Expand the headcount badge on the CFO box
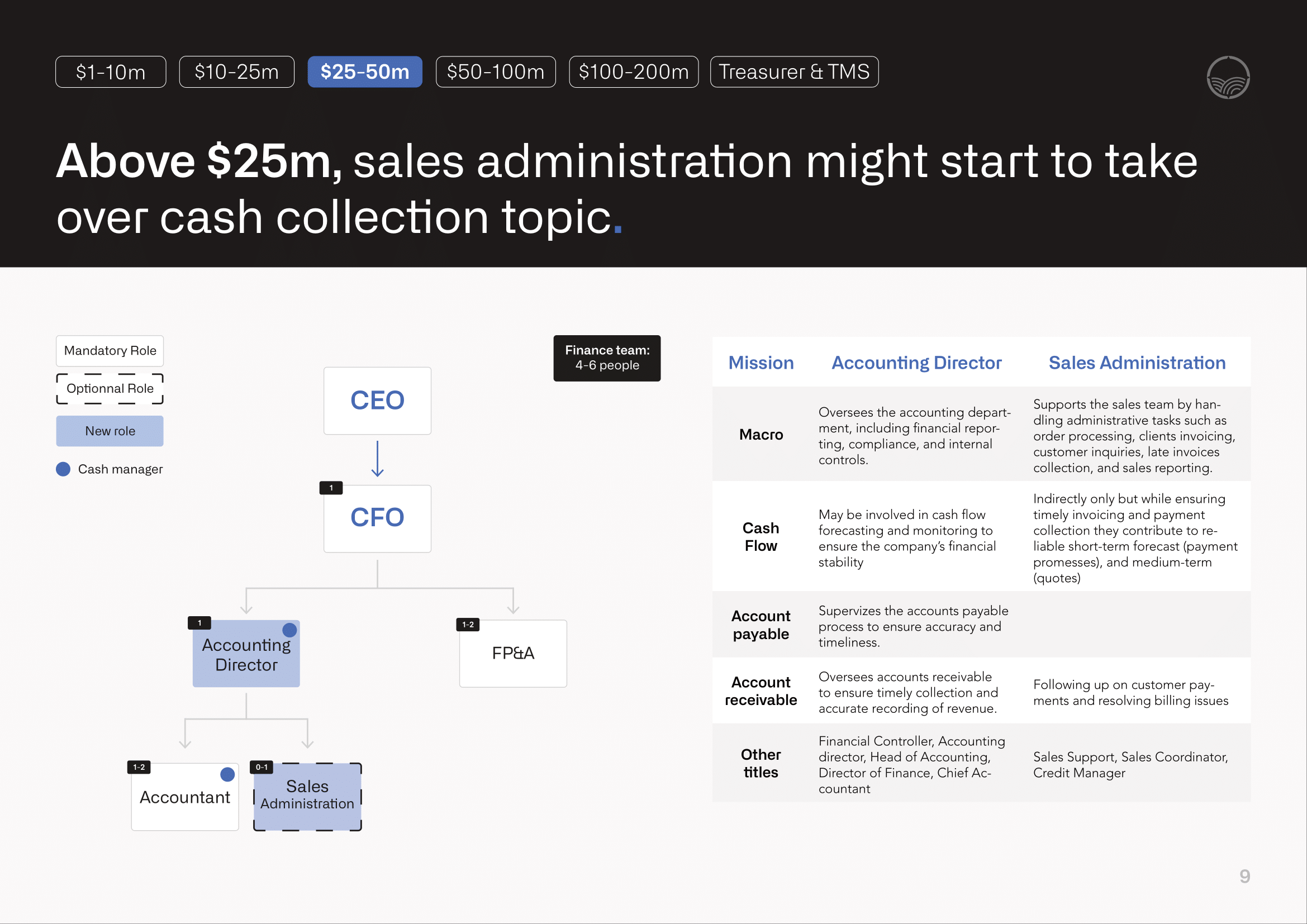Image resolution: width=1307 pixels, height=924 pixels. pyautogui.click(x=330, y=487)
